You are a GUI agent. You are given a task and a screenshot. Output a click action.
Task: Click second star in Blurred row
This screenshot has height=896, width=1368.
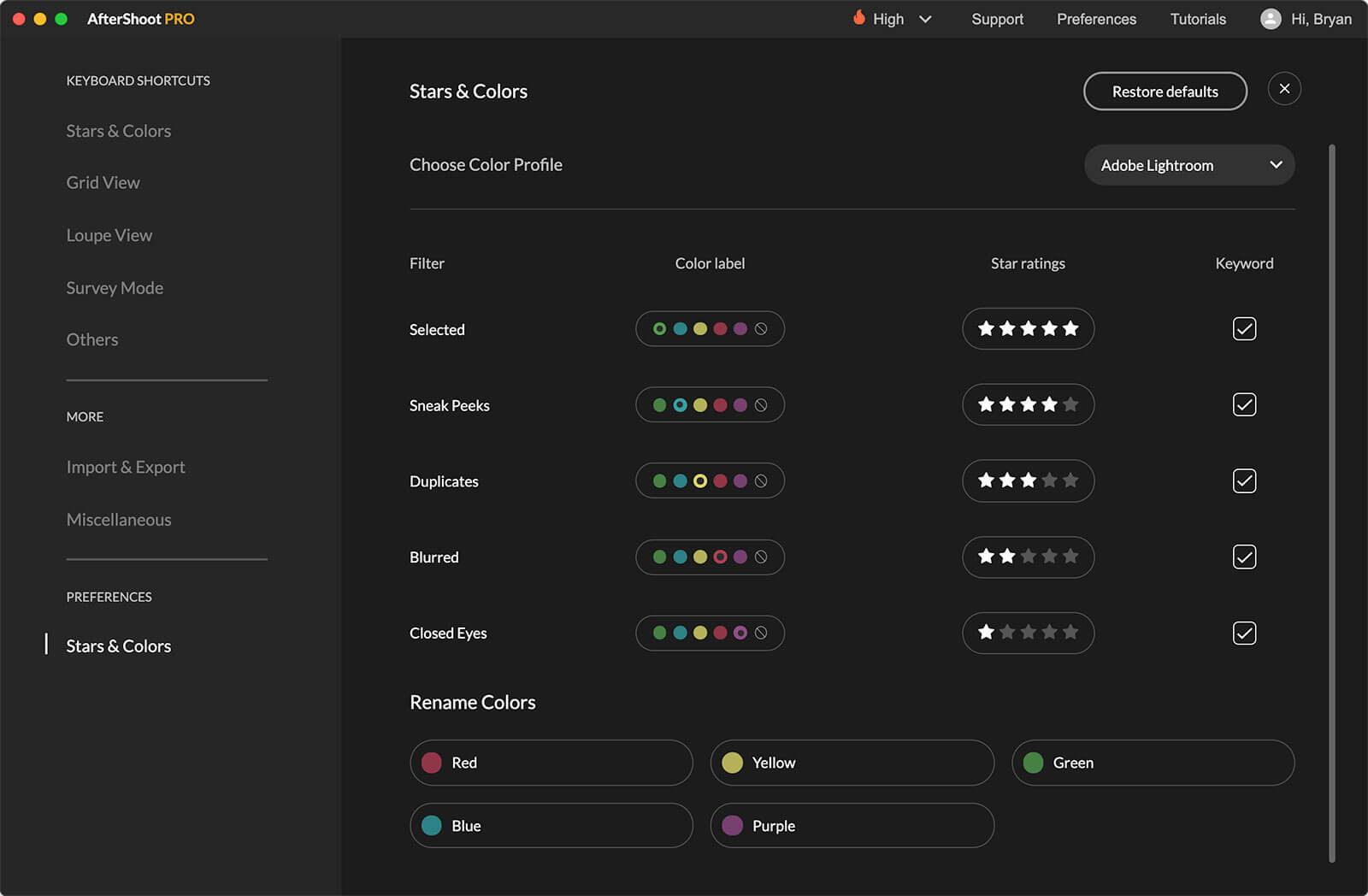pos(1007,557)
